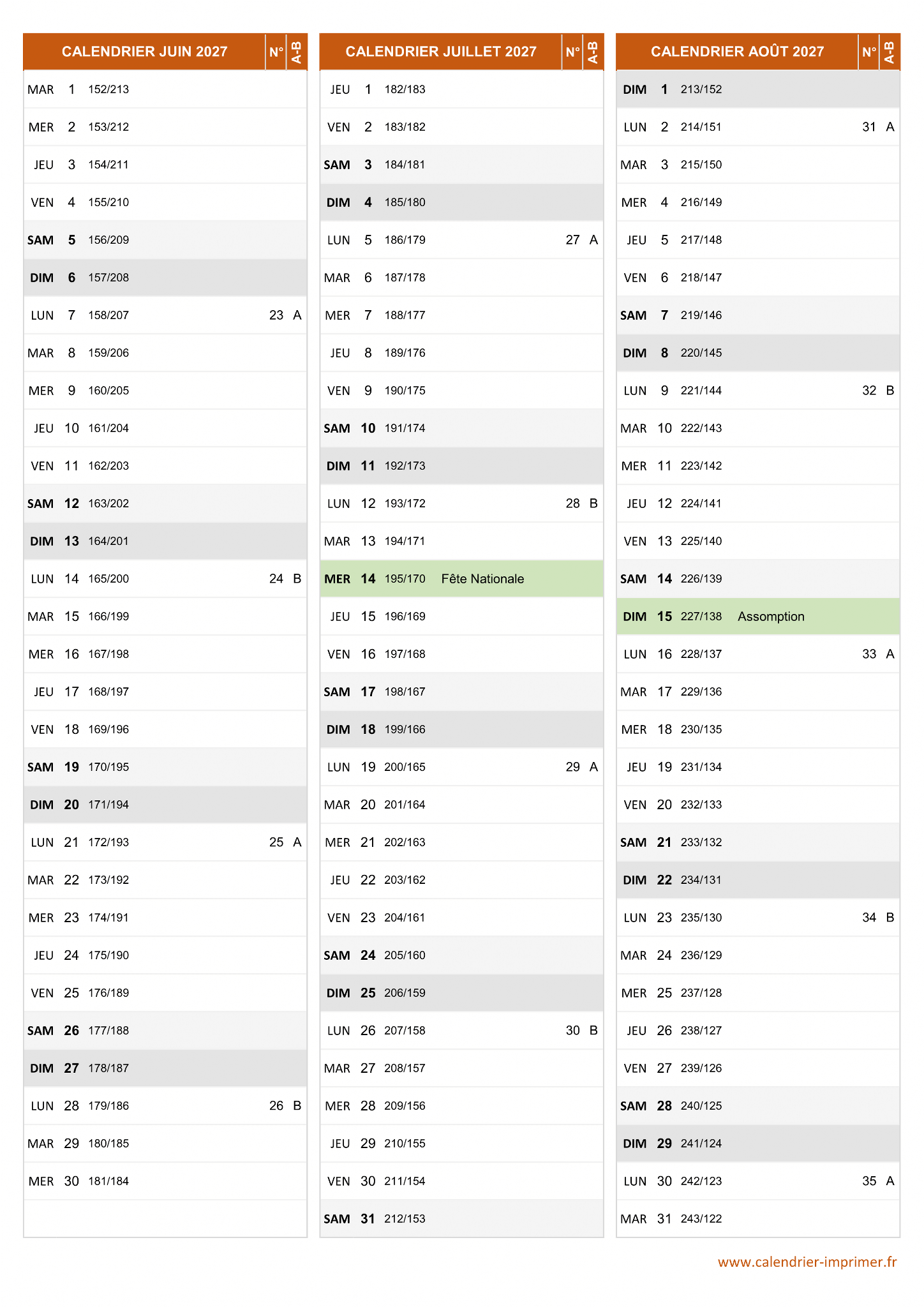Viewport: 924px width, 1307px height.
Task: Click day count 181/184 on June 30
Action: pyautogui.click(x=108, y=1181)
